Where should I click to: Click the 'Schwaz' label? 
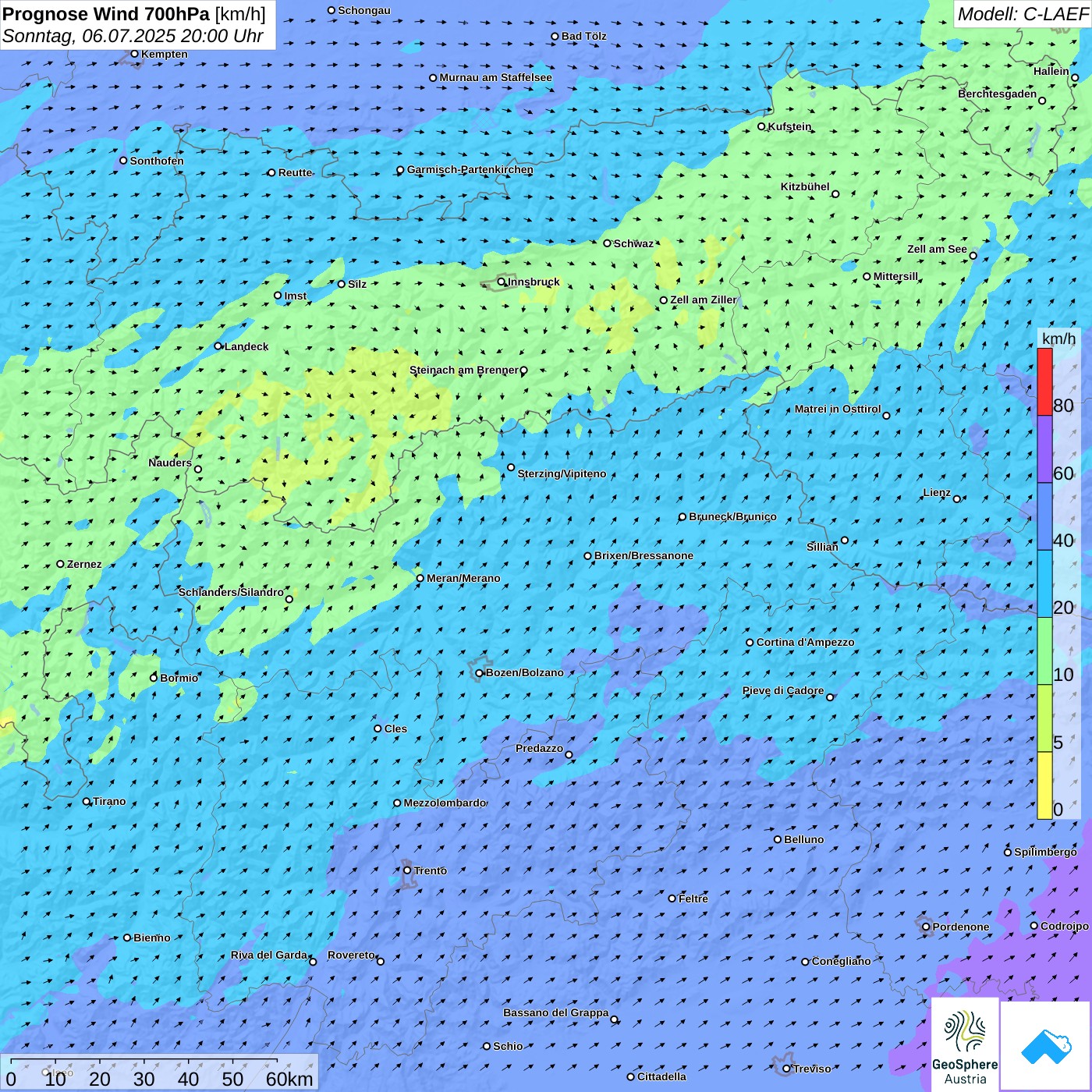tap(633, 243)
